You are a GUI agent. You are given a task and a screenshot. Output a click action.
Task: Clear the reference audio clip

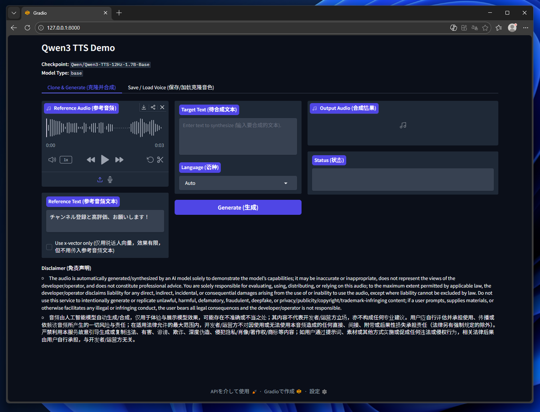[x=162, y=107]
